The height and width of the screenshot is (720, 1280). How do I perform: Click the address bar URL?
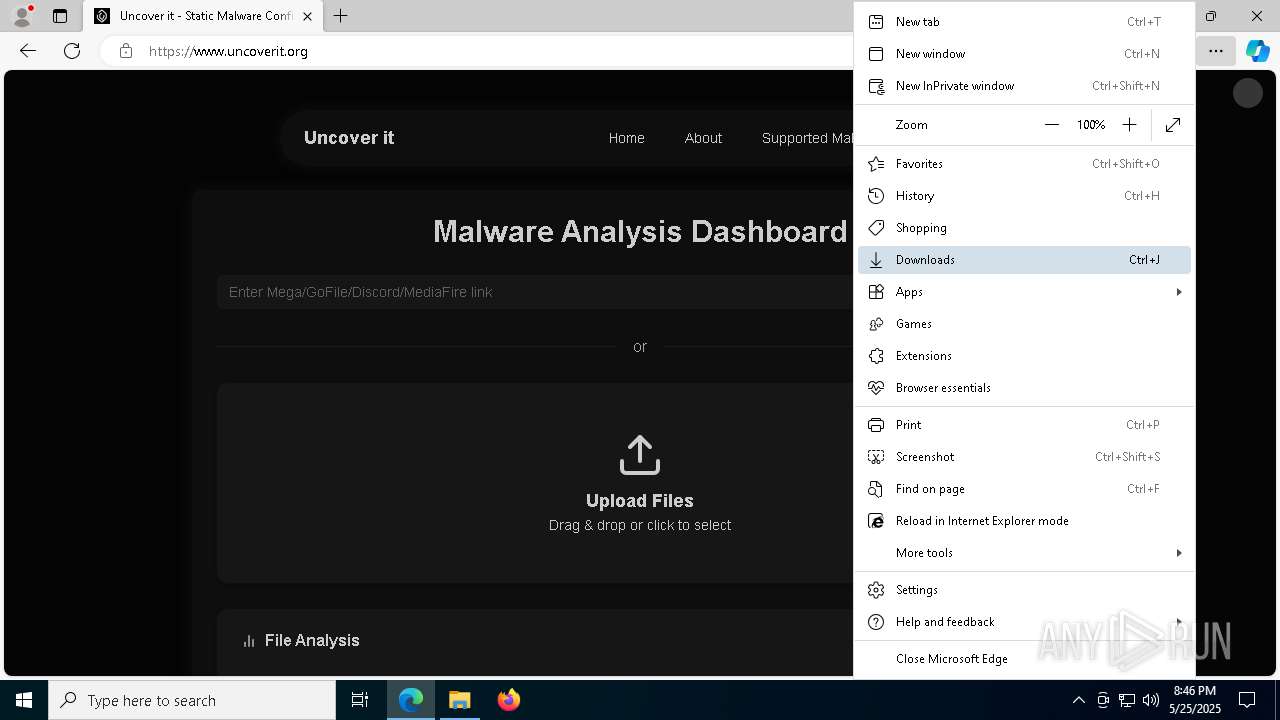(x=228, y=51)
